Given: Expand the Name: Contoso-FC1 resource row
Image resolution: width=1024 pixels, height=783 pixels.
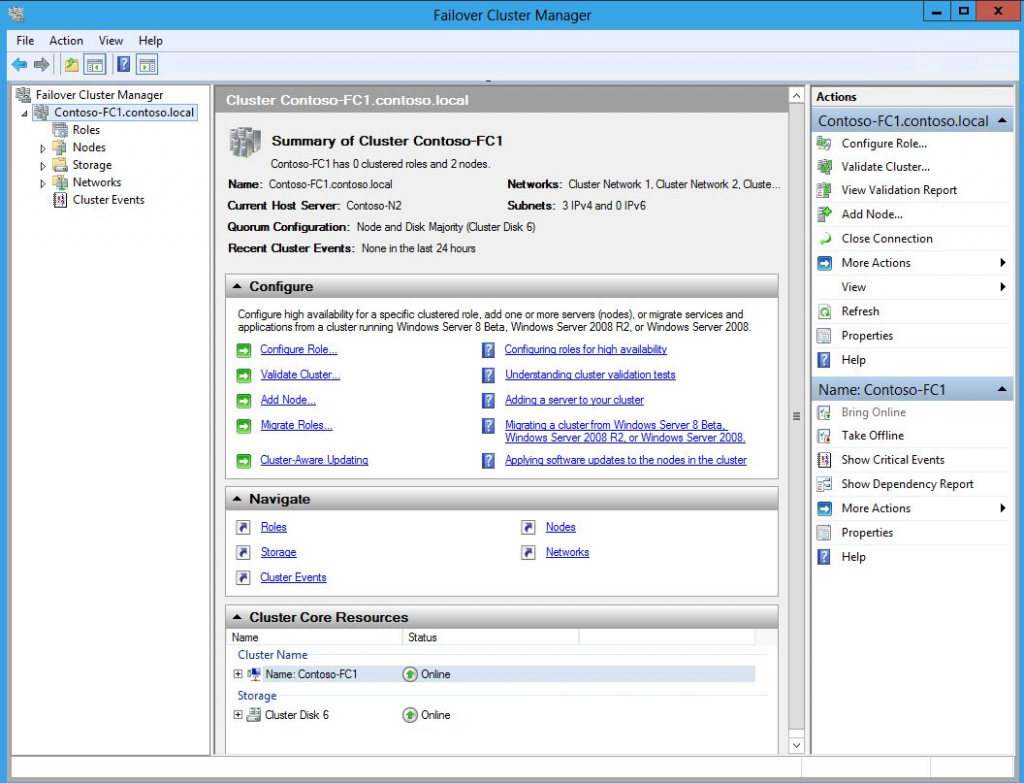Looking at the screenshot, I should coord(238,674).
